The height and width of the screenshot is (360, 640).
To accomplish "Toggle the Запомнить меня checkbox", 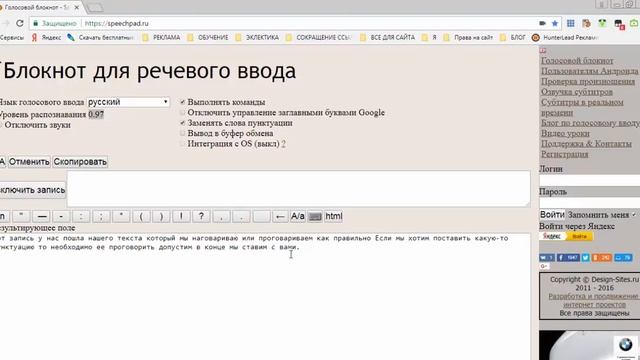I will (x=634, y=215).
